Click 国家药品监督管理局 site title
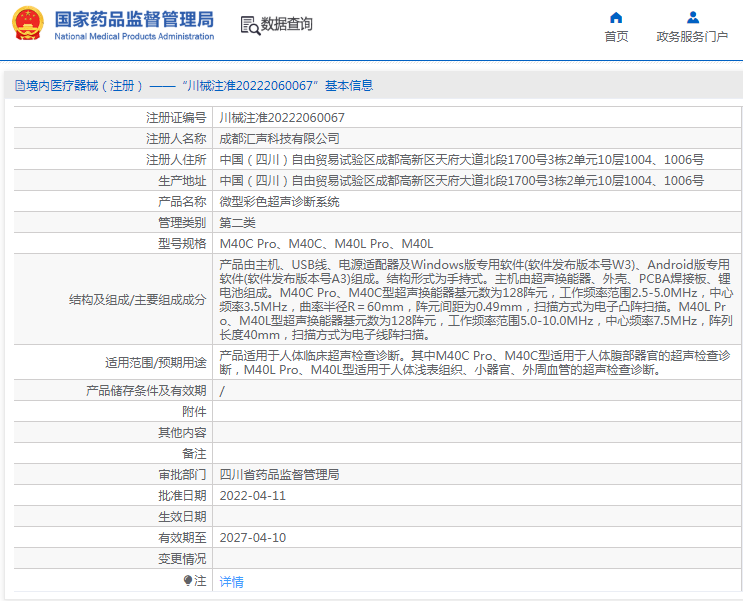The width and height of the screenshot is (743, 601). click(x=134, y=19)
